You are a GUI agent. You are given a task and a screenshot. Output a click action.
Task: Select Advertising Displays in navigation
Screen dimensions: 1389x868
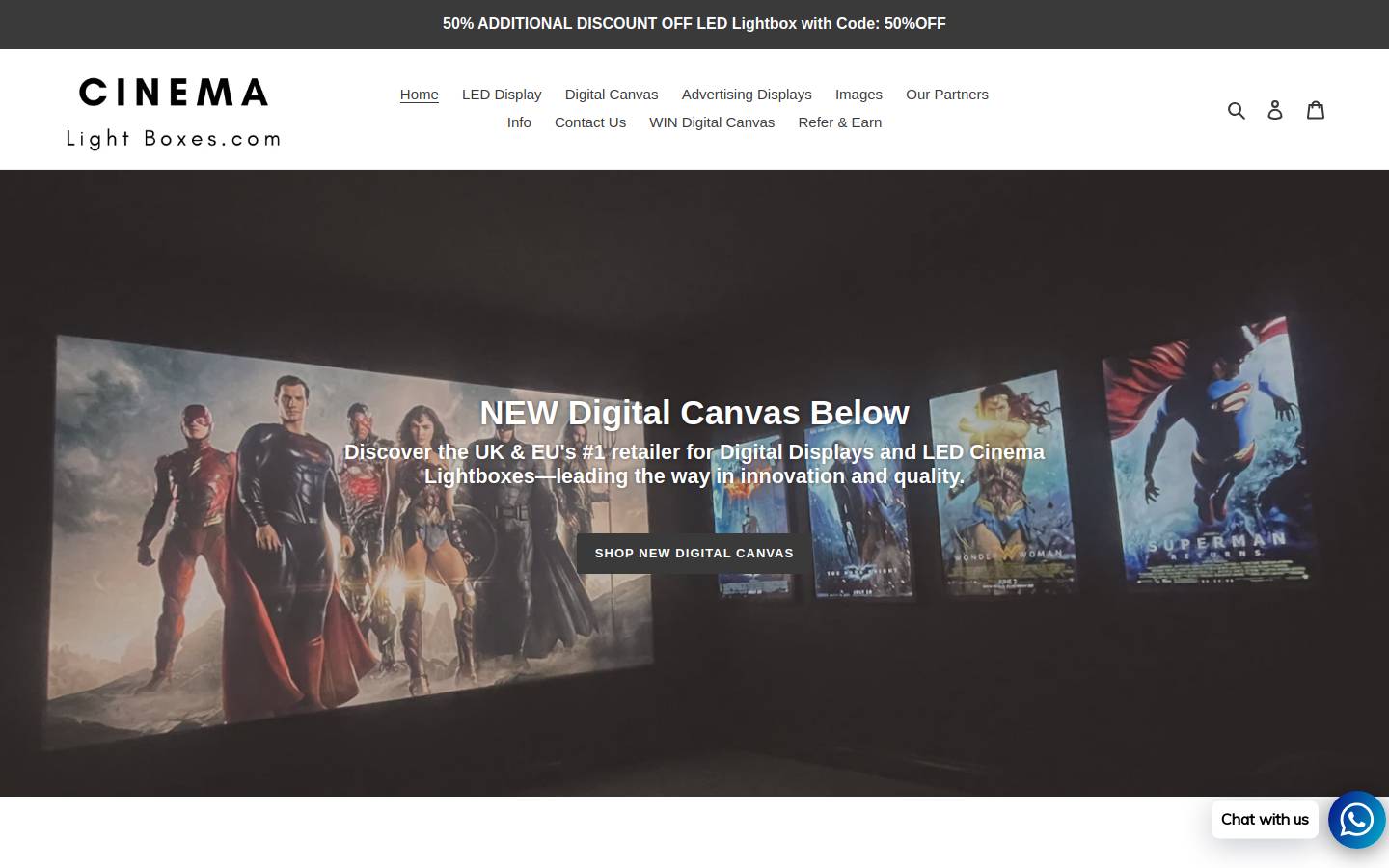point(747,95)
